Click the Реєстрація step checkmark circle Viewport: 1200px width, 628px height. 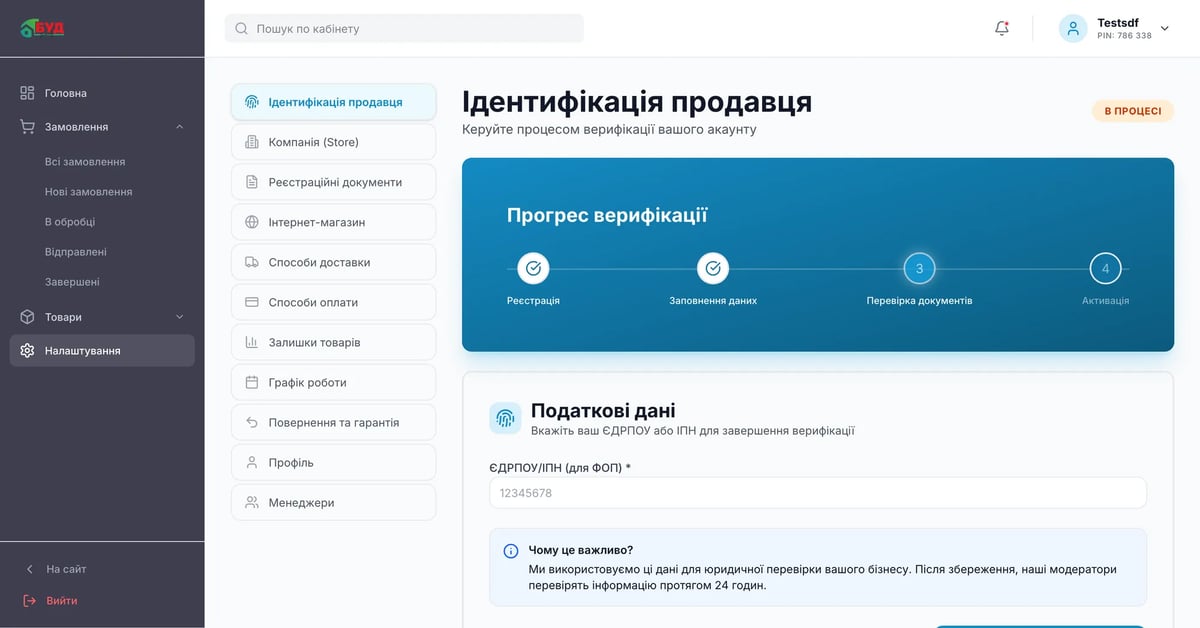[533, 268]
